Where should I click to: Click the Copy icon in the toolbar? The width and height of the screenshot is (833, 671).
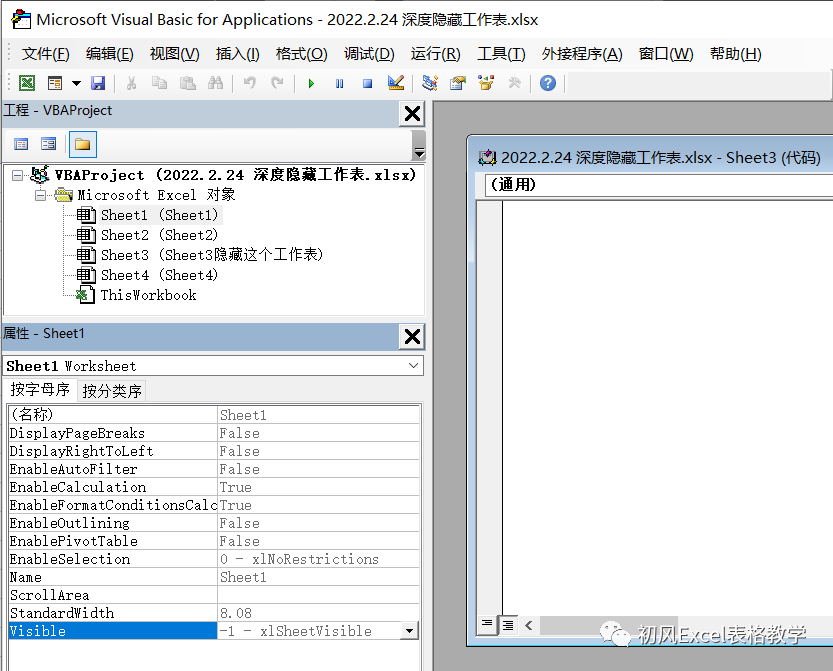click(159, 83)
